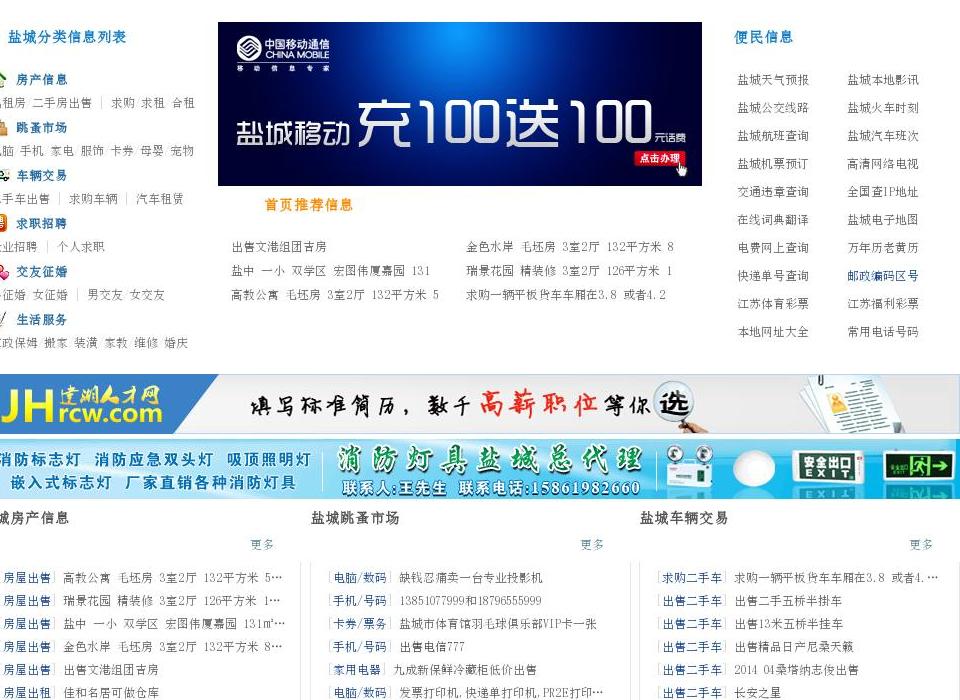
Task: Open listing 缺钱忍痛卖一台专业投影机
Action: [x=471, y=578]
